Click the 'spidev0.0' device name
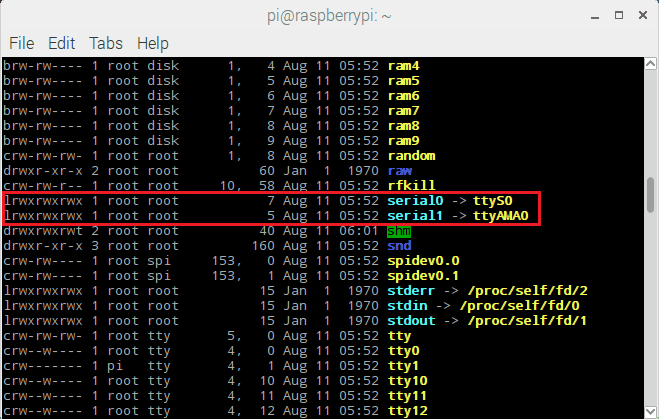 (x=423, y=261)
